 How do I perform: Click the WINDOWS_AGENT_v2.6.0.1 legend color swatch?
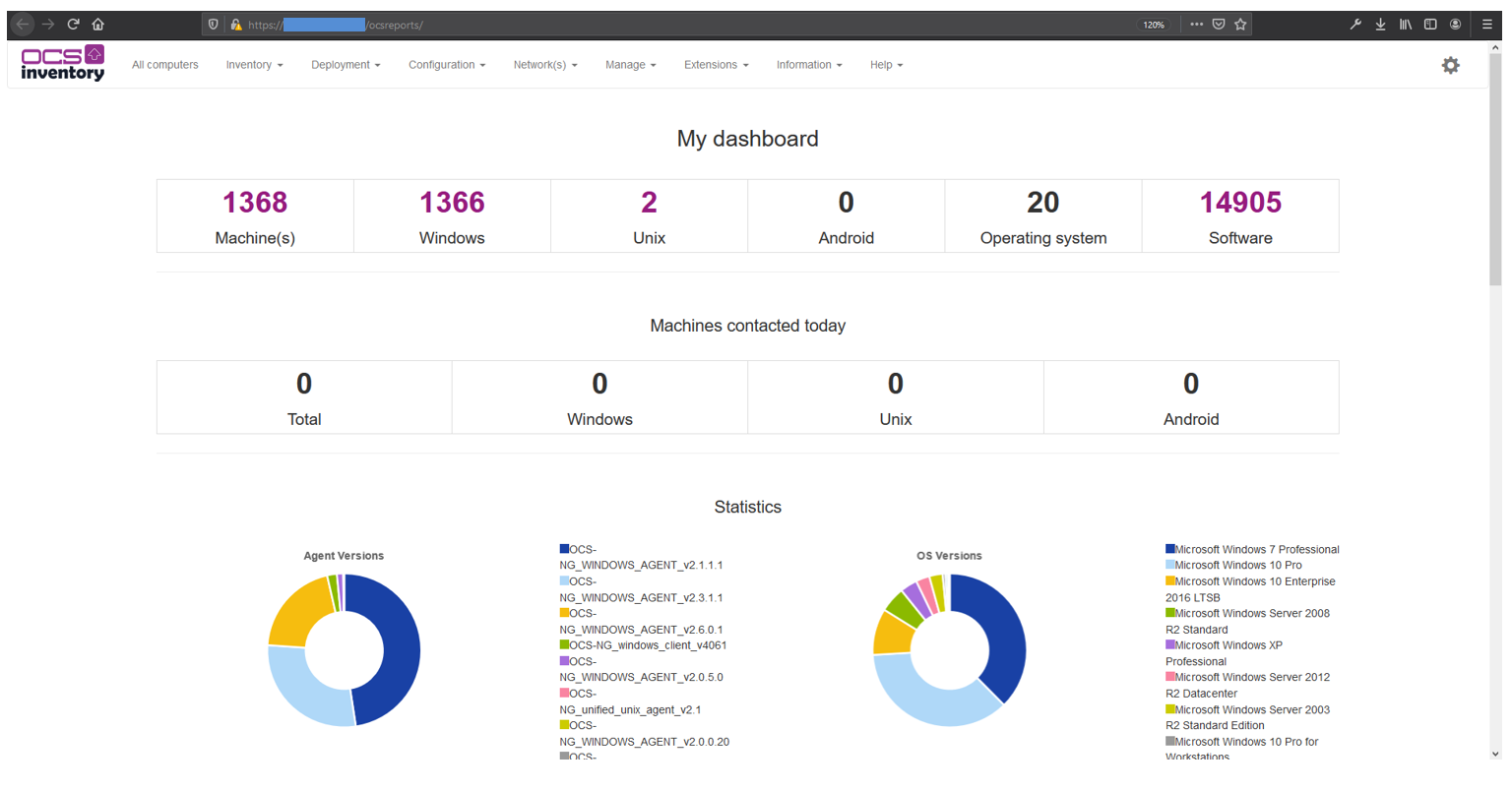click(x=565, y=612)
